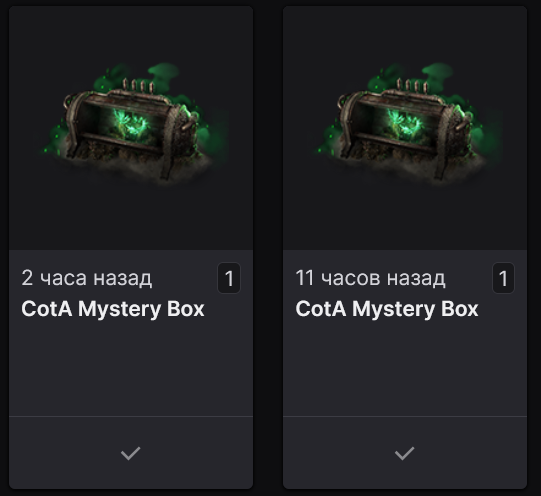The height and width of the screenshot is (496, 541).
Task: Click the green smoke above the left chest
Action: click(164, 72)
